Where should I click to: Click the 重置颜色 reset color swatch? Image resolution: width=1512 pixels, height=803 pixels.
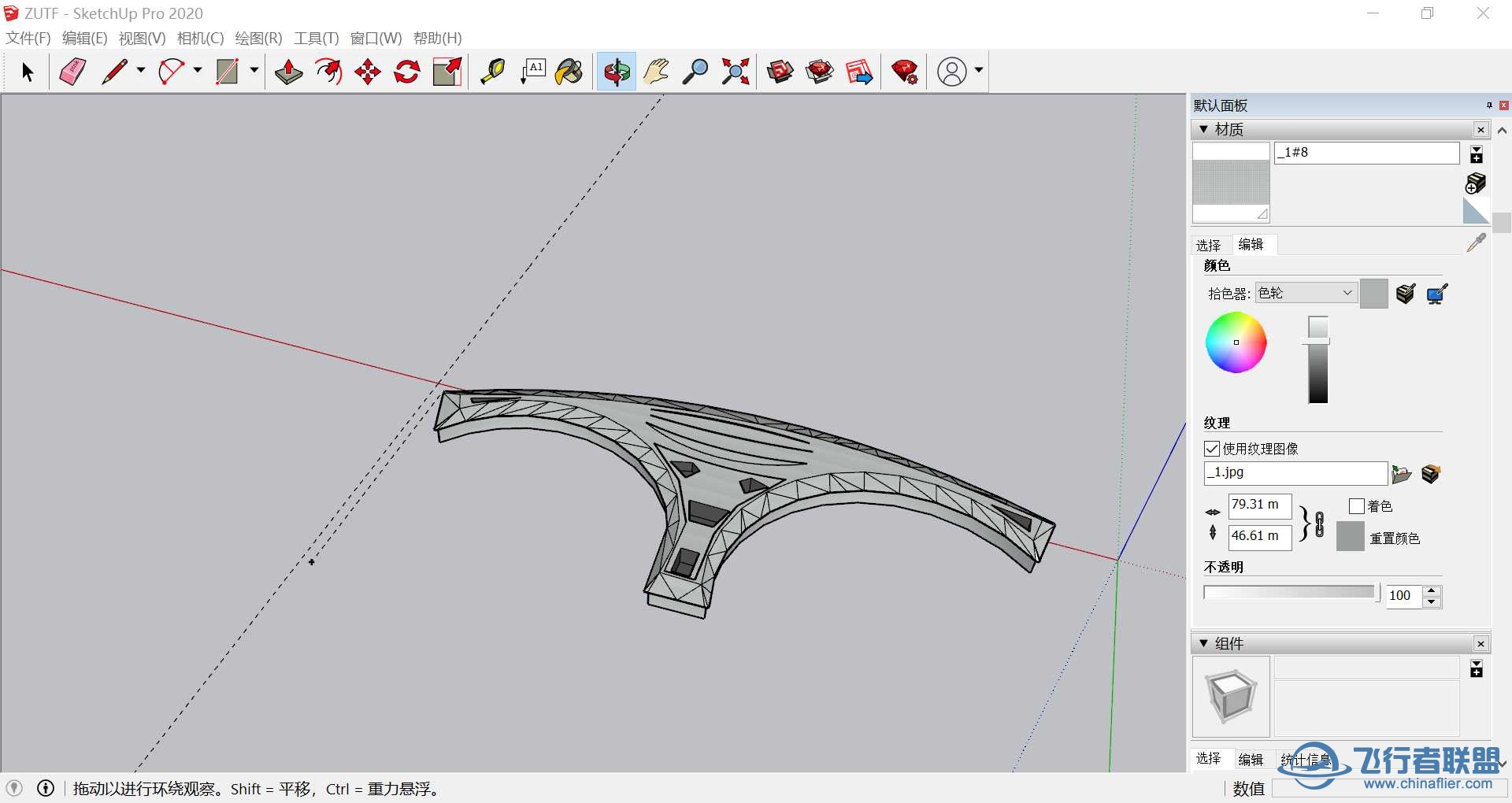point(1350,537)
